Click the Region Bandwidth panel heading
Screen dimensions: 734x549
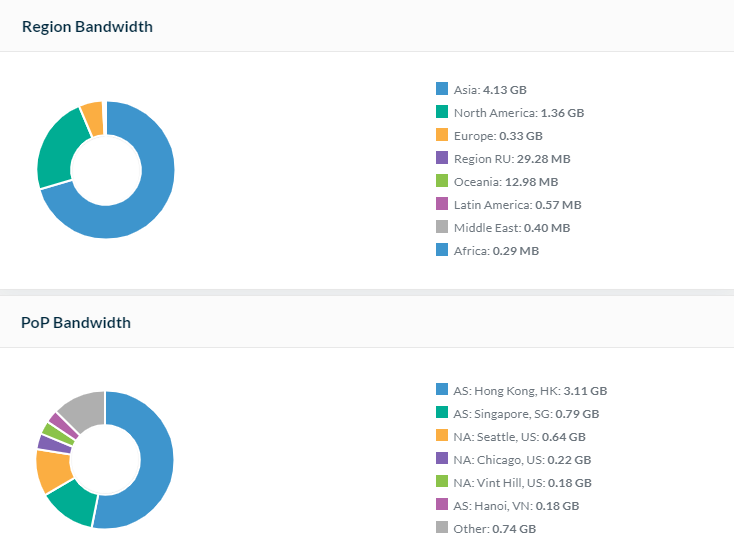pyautogui.click(x=88, y=27)
